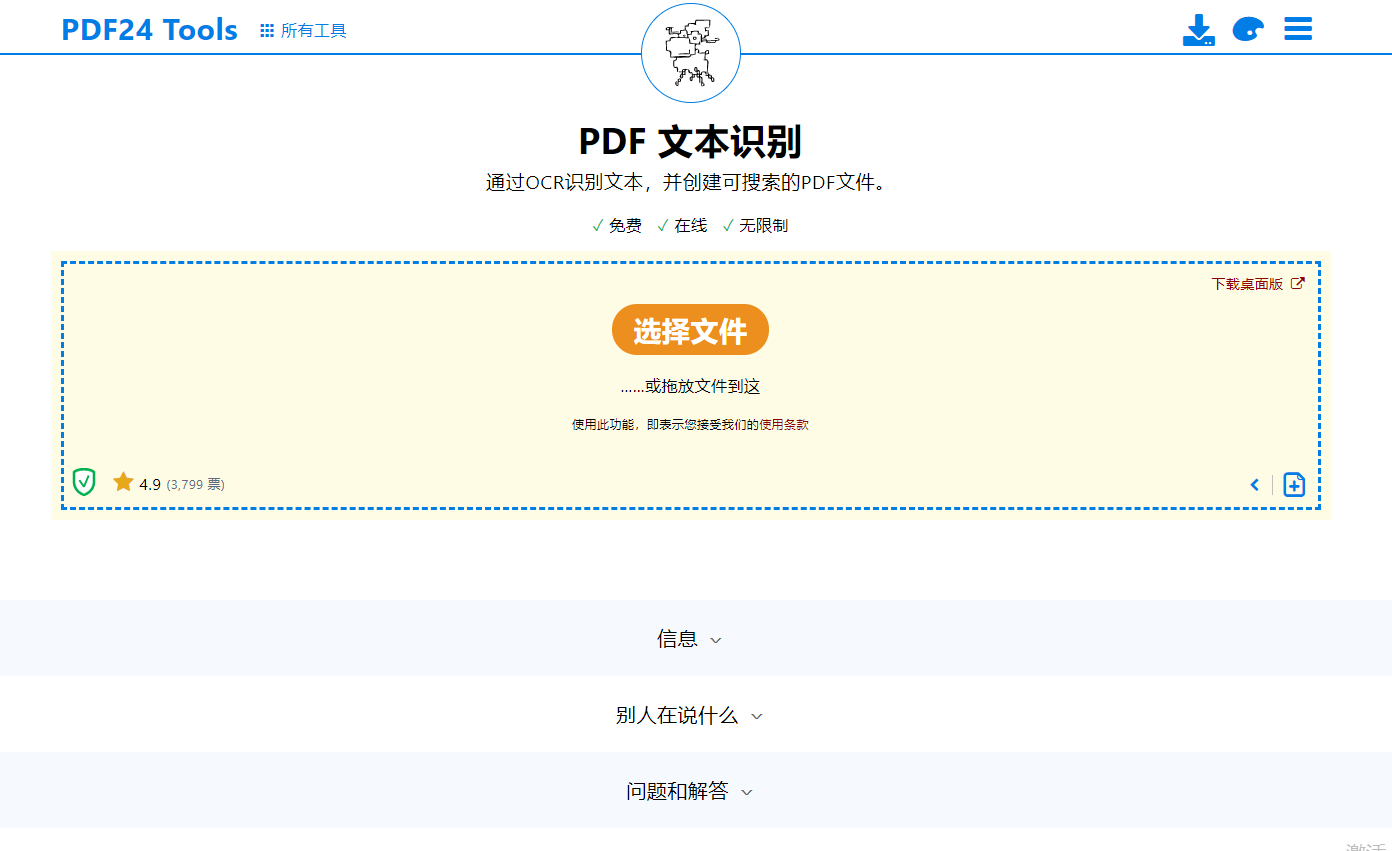Viewport: 1392px width, 851px height.
Task: Click the 无限制 feature label
Action: (x=763, y=226)
